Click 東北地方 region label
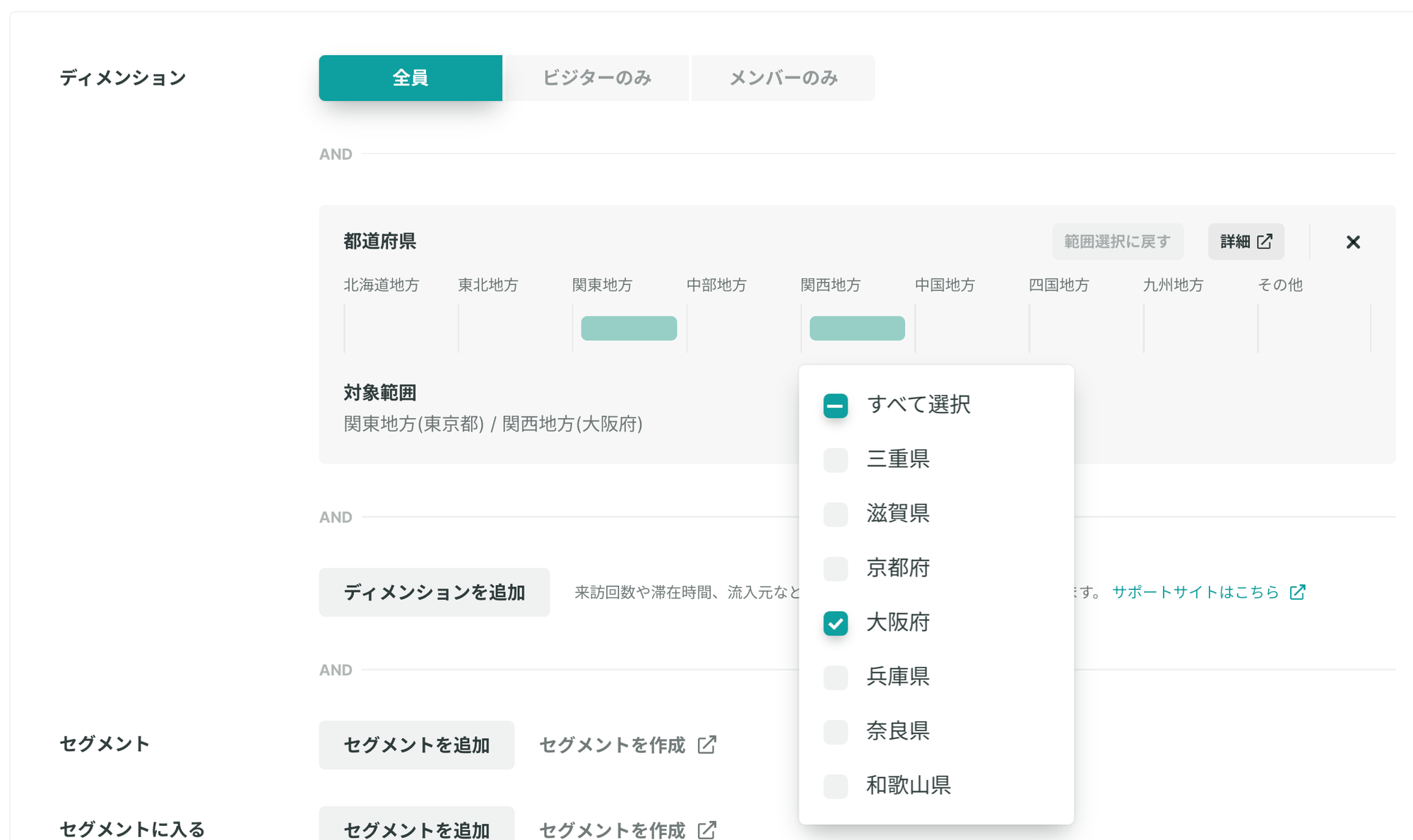Viewport: 1413px width, 840px height. 488,285
